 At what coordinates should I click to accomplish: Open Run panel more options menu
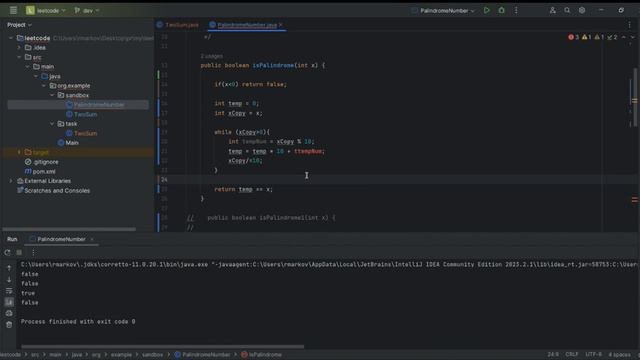(33, 253)
